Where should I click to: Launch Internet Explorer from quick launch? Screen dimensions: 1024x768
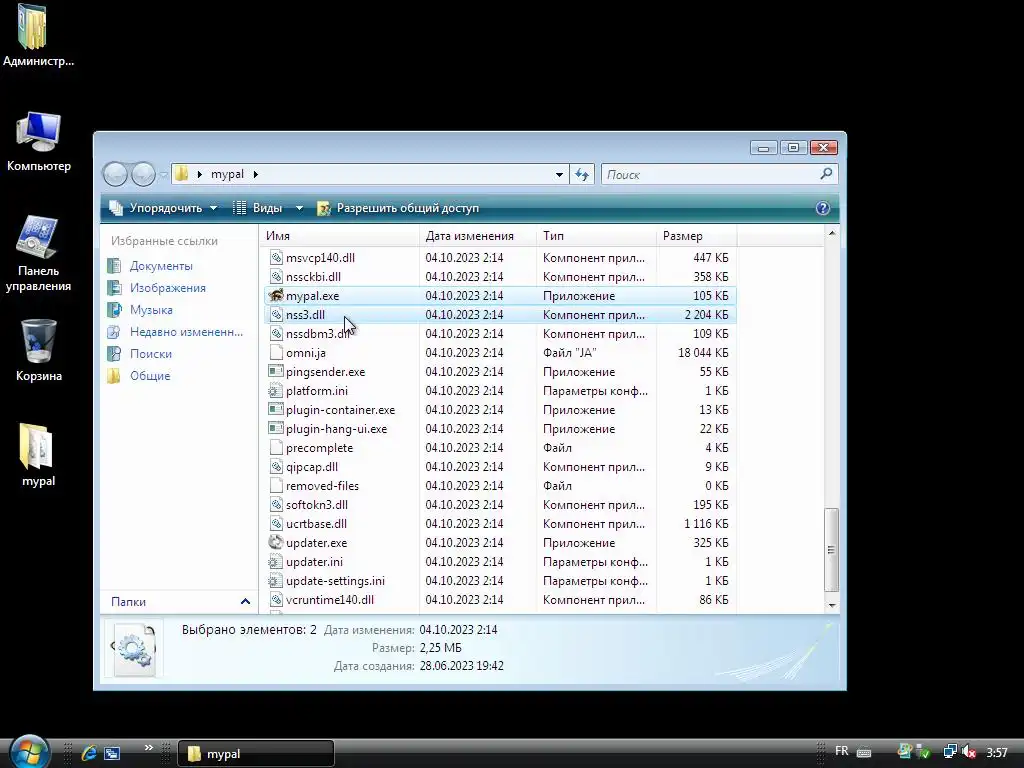coord(89,753)
